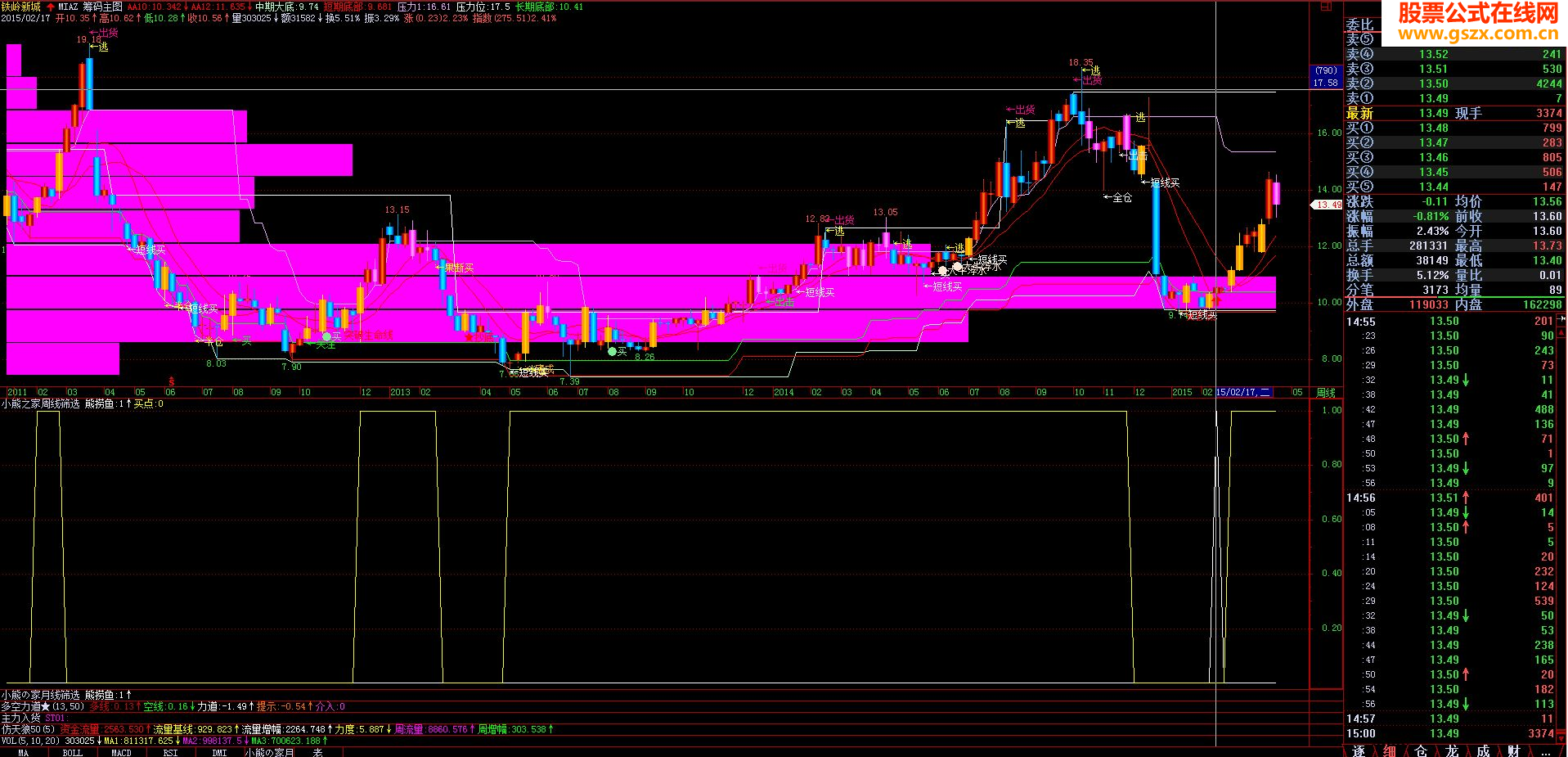
Task: Click the red $ marker on time axis
Action: point(171,382)
